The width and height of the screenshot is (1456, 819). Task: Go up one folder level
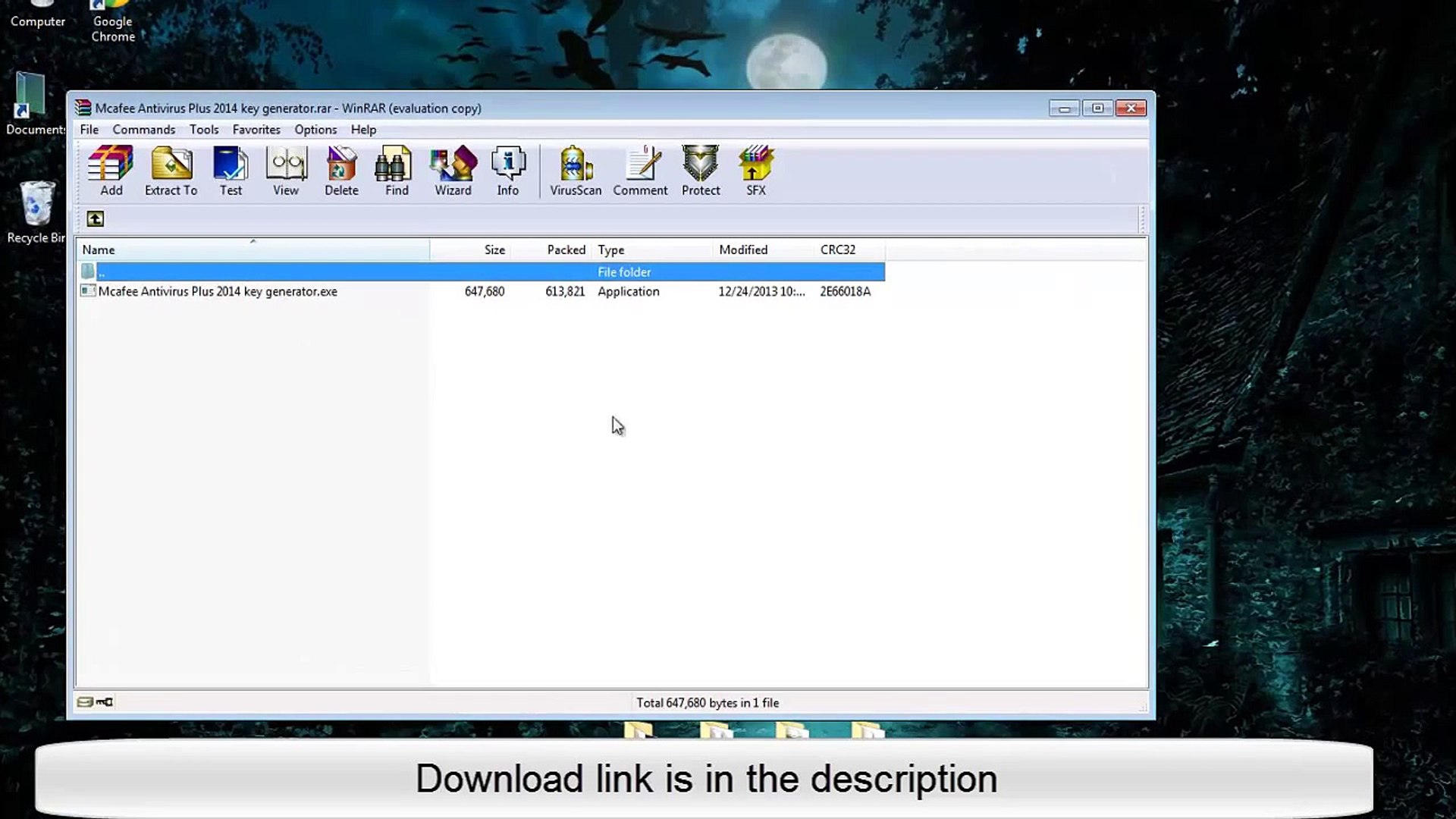pyautogui.click(x=95, y=219)
